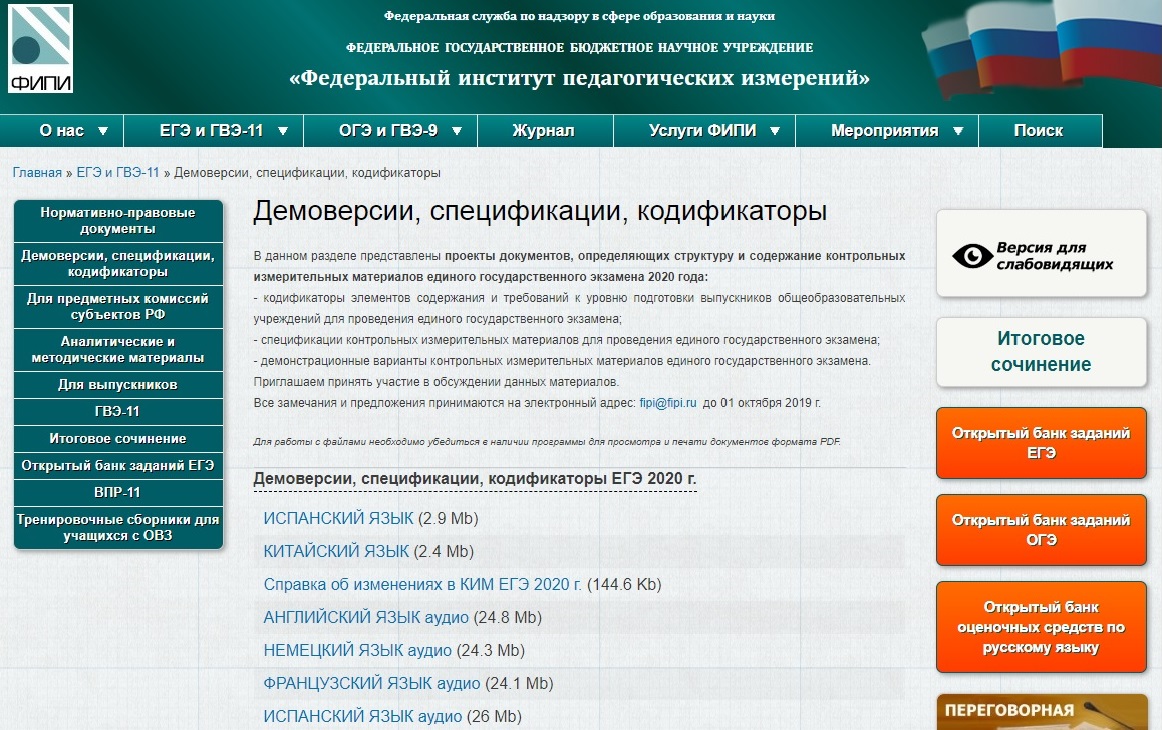Open the 'Журнал' menu item

(x=543, y=131)
